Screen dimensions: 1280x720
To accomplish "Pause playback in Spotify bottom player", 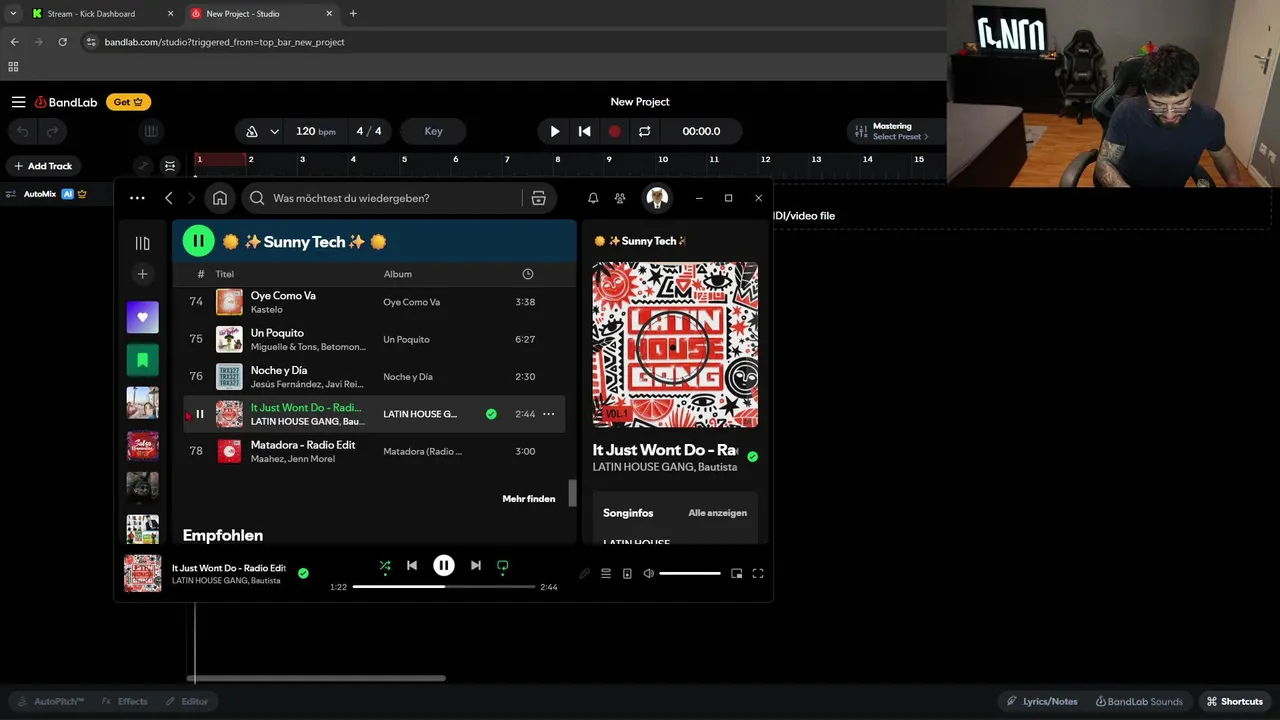I will point(444,566).
